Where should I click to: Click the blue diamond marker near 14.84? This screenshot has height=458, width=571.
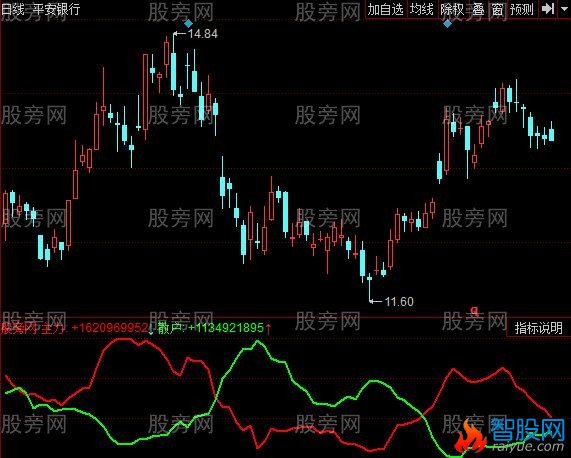188,24
